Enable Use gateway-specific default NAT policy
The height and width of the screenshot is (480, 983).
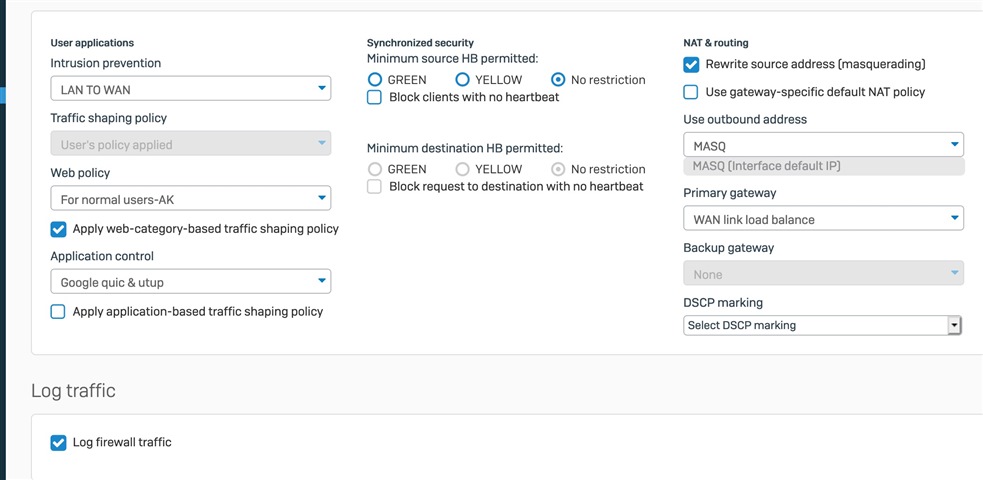click(690, 92)
